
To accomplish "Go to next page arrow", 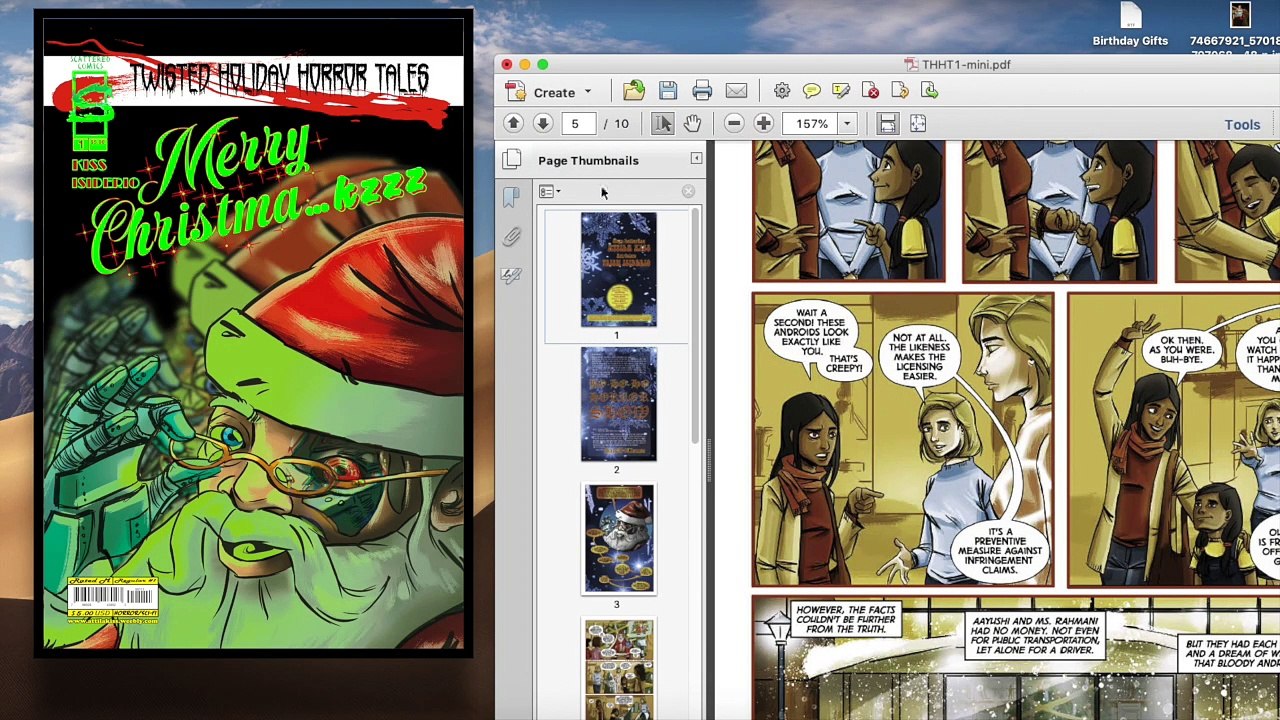I will [543, 123].
